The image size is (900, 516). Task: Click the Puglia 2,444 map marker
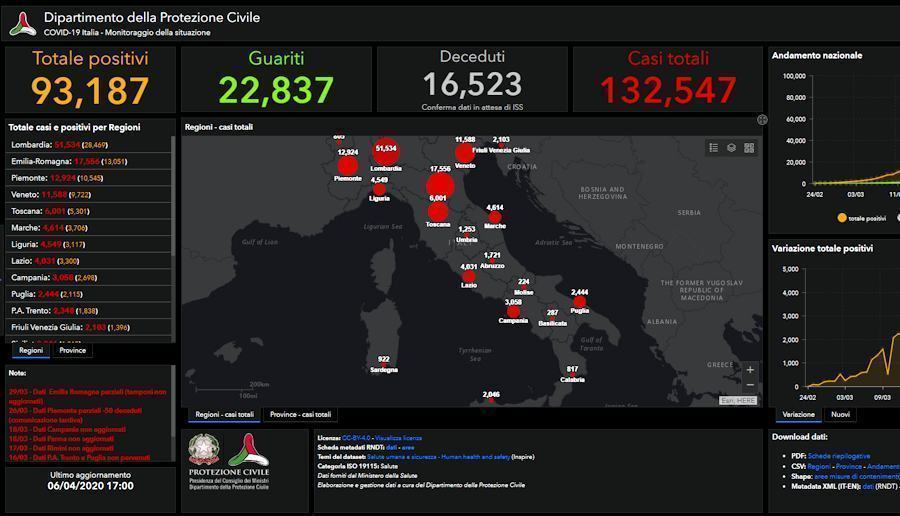click(580, 301)
